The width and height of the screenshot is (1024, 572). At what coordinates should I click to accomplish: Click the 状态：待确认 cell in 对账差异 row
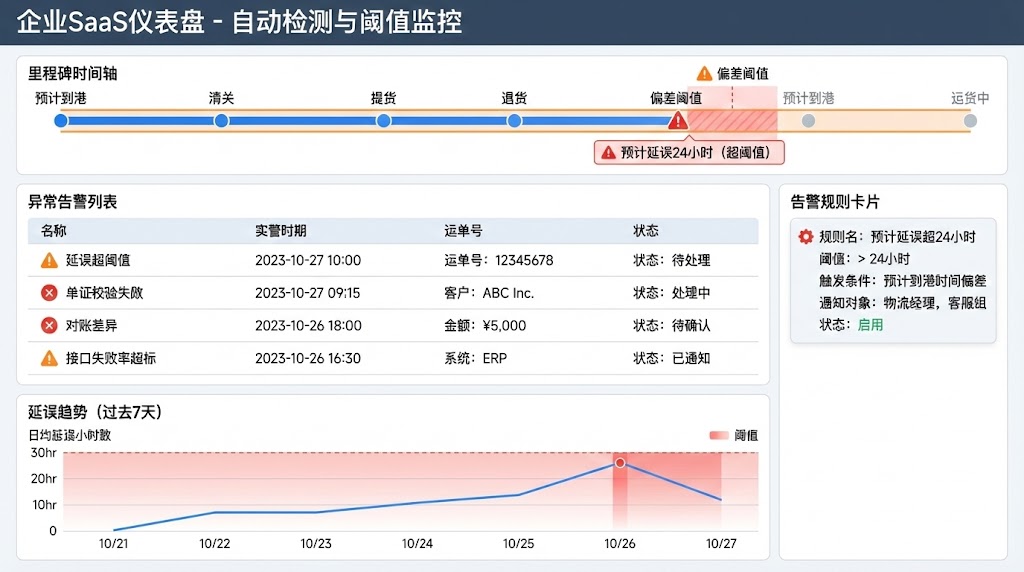[671, 325]
